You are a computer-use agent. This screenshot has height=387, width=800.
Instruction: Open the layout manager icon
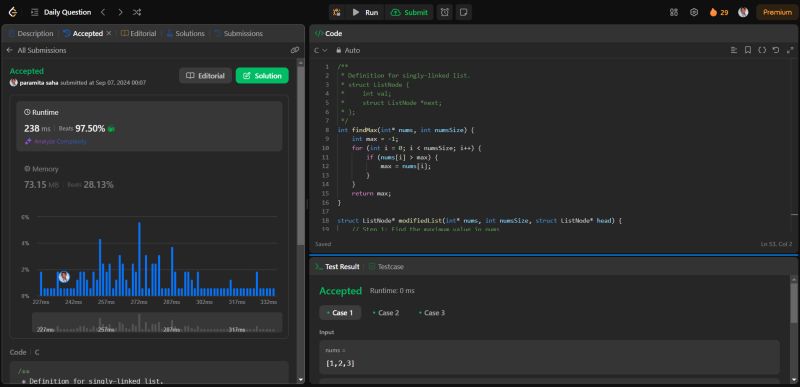pyautogui.click(x=674, y=12)
